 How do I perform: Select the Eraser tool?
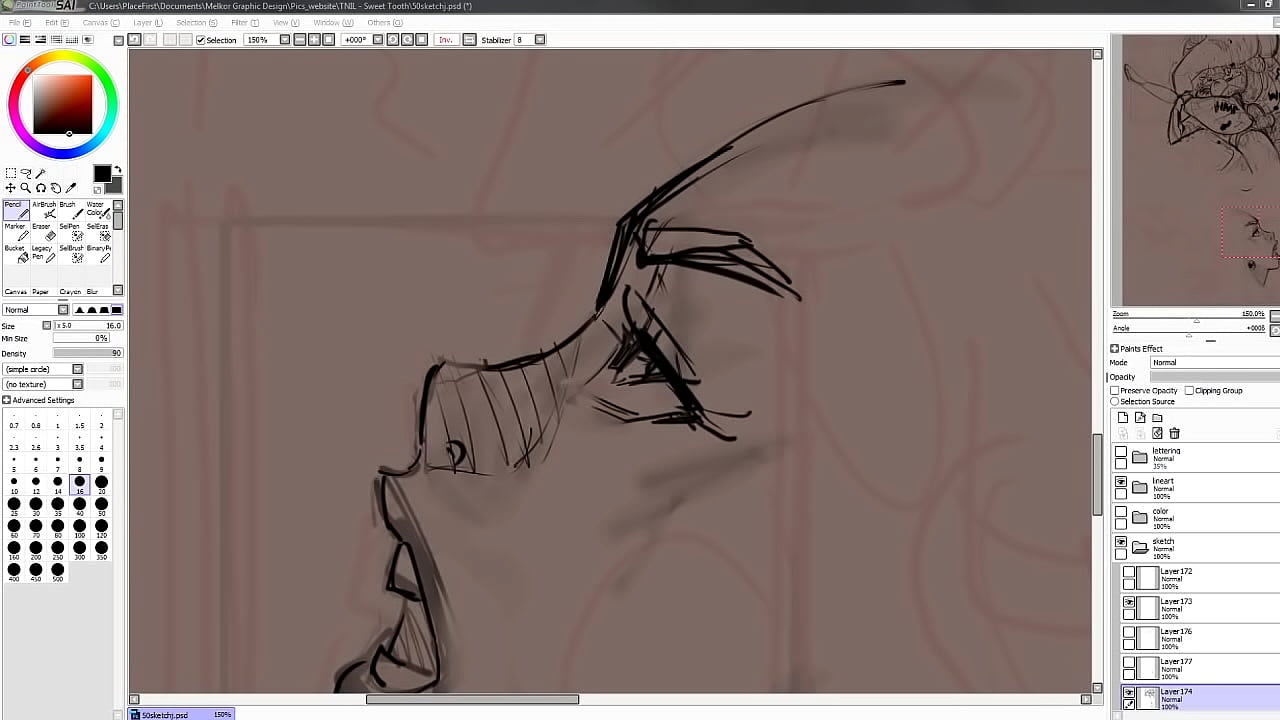pyautogui.click(x=44, y=232)
